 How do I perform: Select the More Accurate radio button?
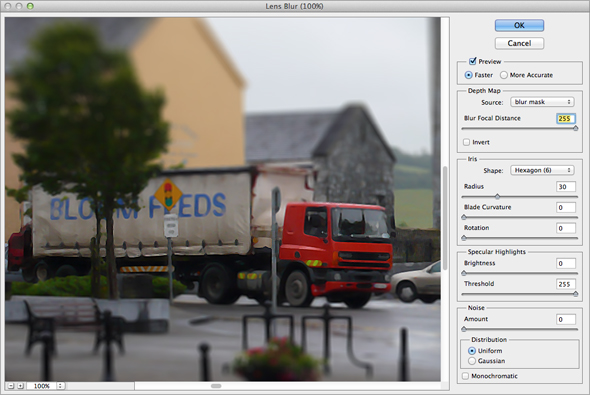[x=504, y=75]
